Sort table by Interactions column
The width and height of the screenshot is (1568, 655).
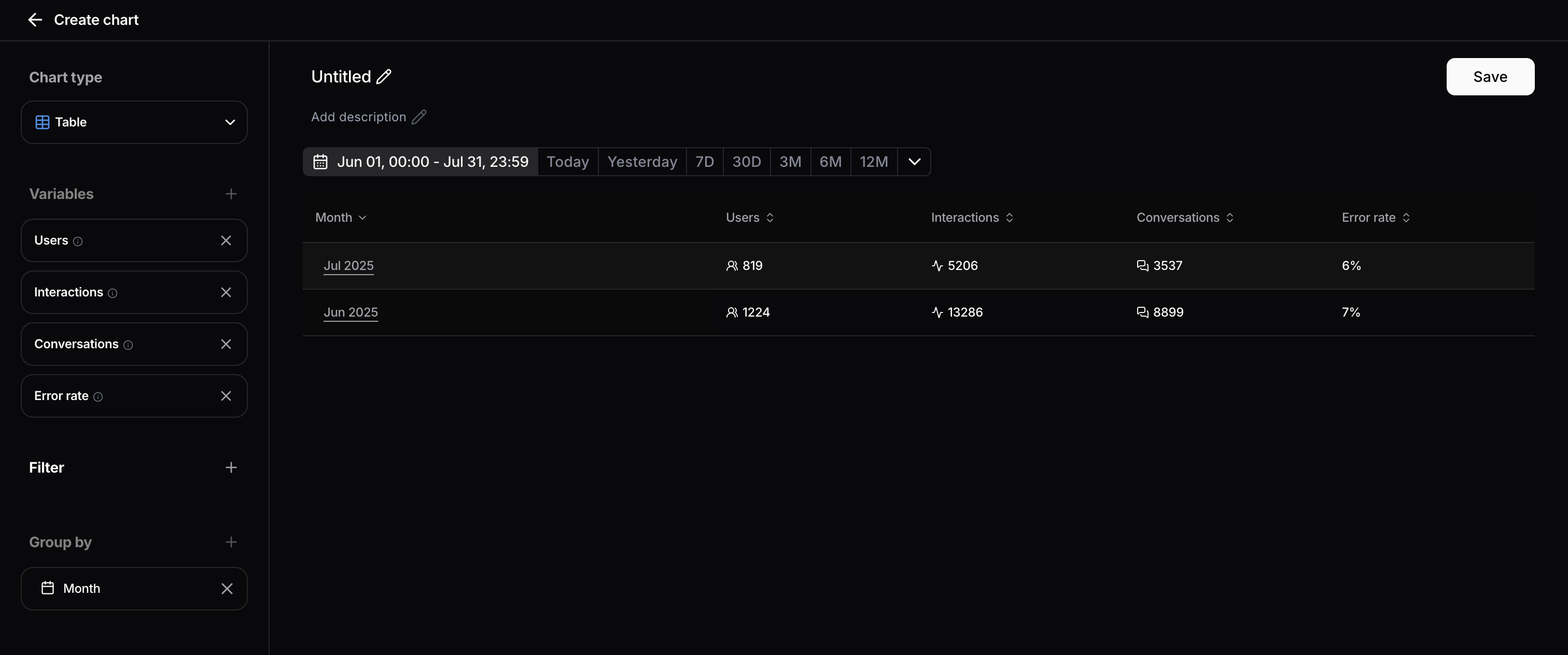[972, 218]
